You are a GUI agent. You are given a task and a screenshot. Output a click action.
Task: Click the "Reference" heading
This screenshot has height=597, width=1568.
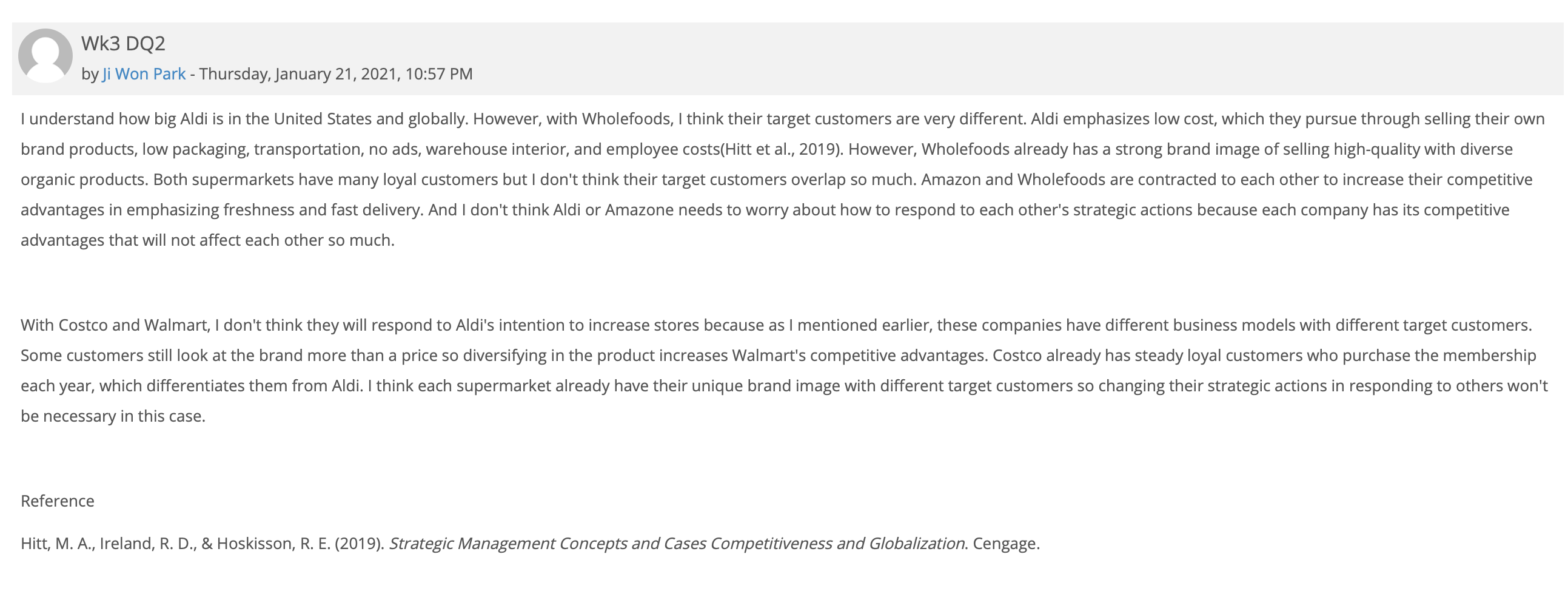point(58,501)
